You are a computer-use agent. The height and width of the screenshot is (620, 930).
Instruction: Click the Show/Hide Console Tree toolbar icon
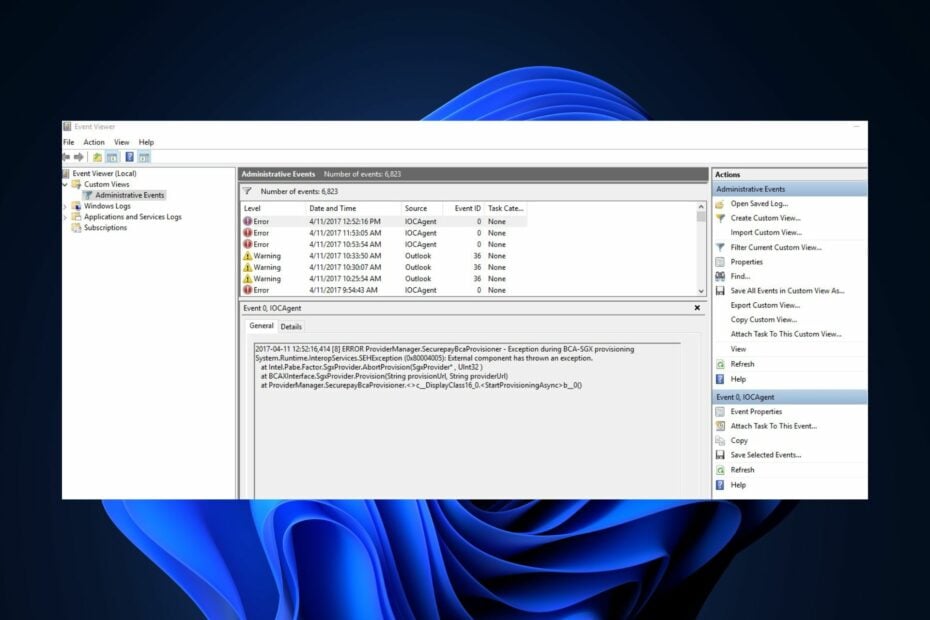coord(112,157)
